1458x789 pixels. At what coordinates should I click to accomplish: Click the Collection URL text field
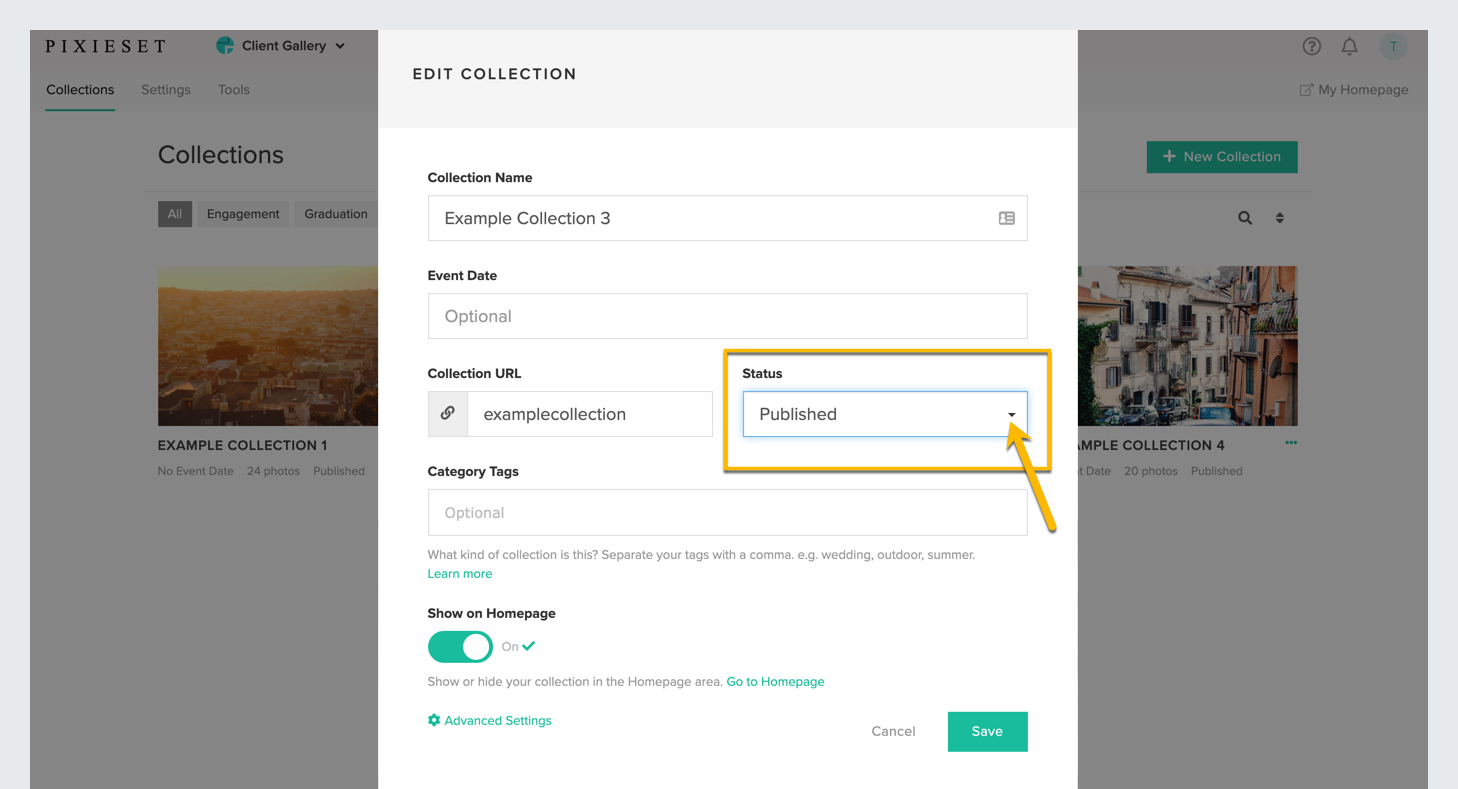(x=590, y=414)
